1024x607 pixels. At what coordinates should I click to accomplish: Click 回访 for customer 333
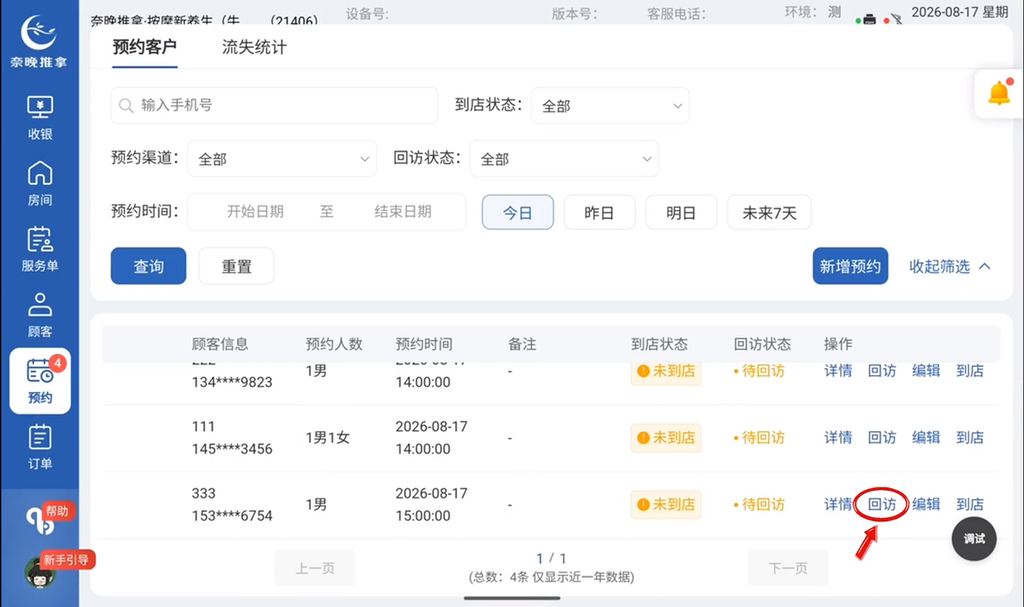(x=882, y=504)
